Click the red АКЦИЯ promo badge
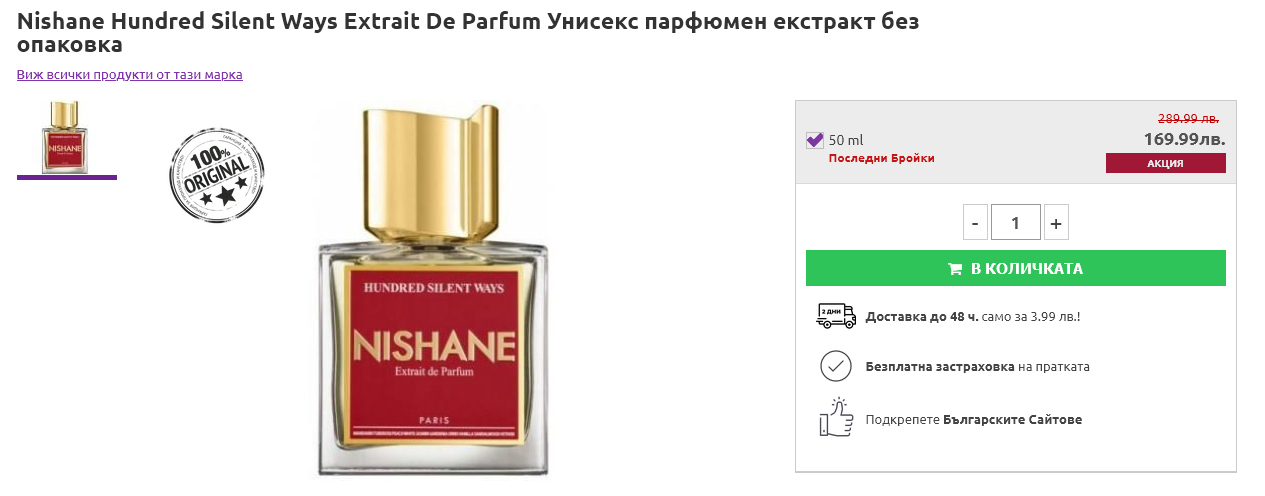This screenshot has height=496, width=1265. [1166, 163]
